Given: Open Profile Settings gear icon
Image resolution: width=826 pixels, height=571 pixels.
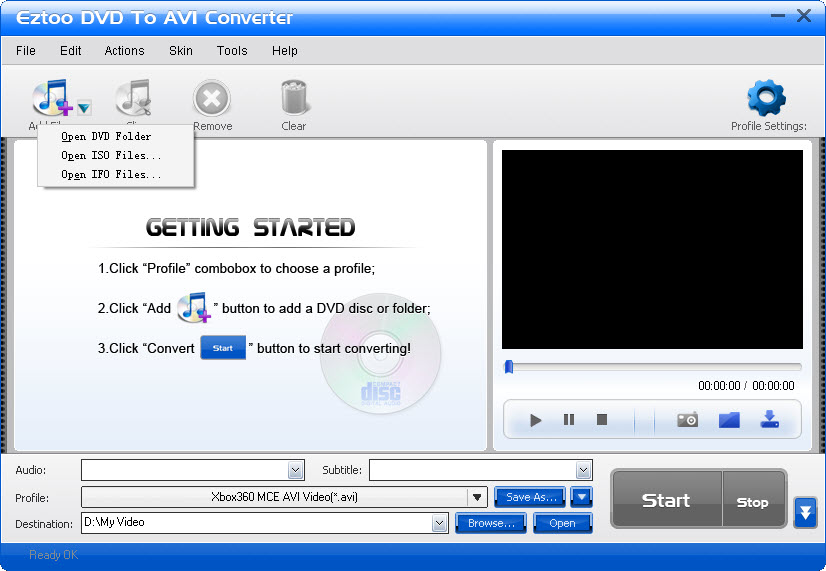Looking at the screenshot, I should click(766, 97).
